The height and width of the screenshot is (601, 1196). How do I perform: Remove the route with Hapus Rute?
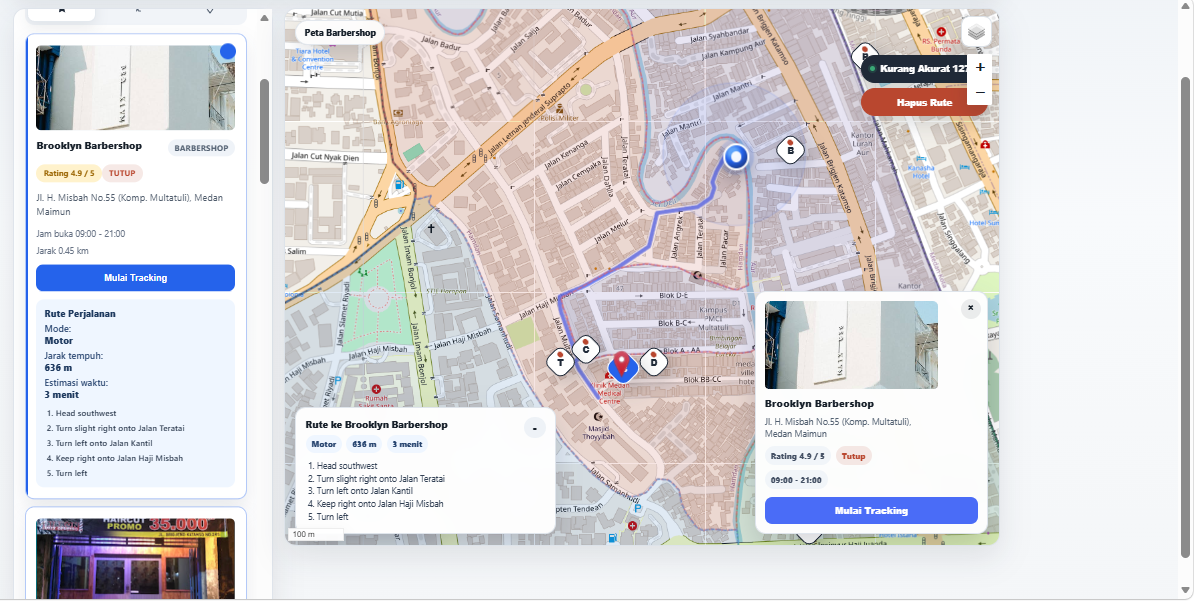pos(924,102)
